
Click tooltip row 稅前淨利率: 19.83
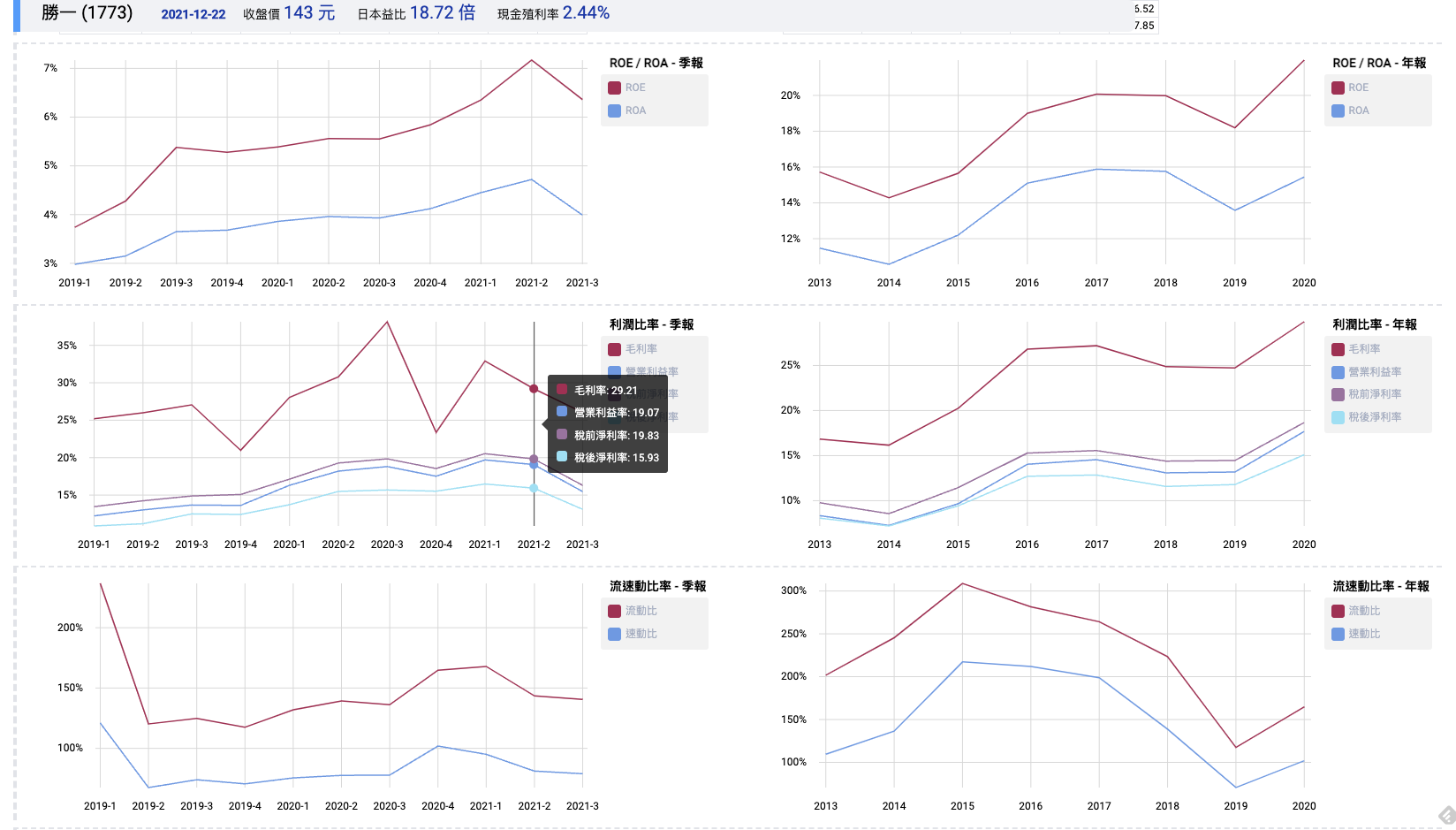coord(607,435)
